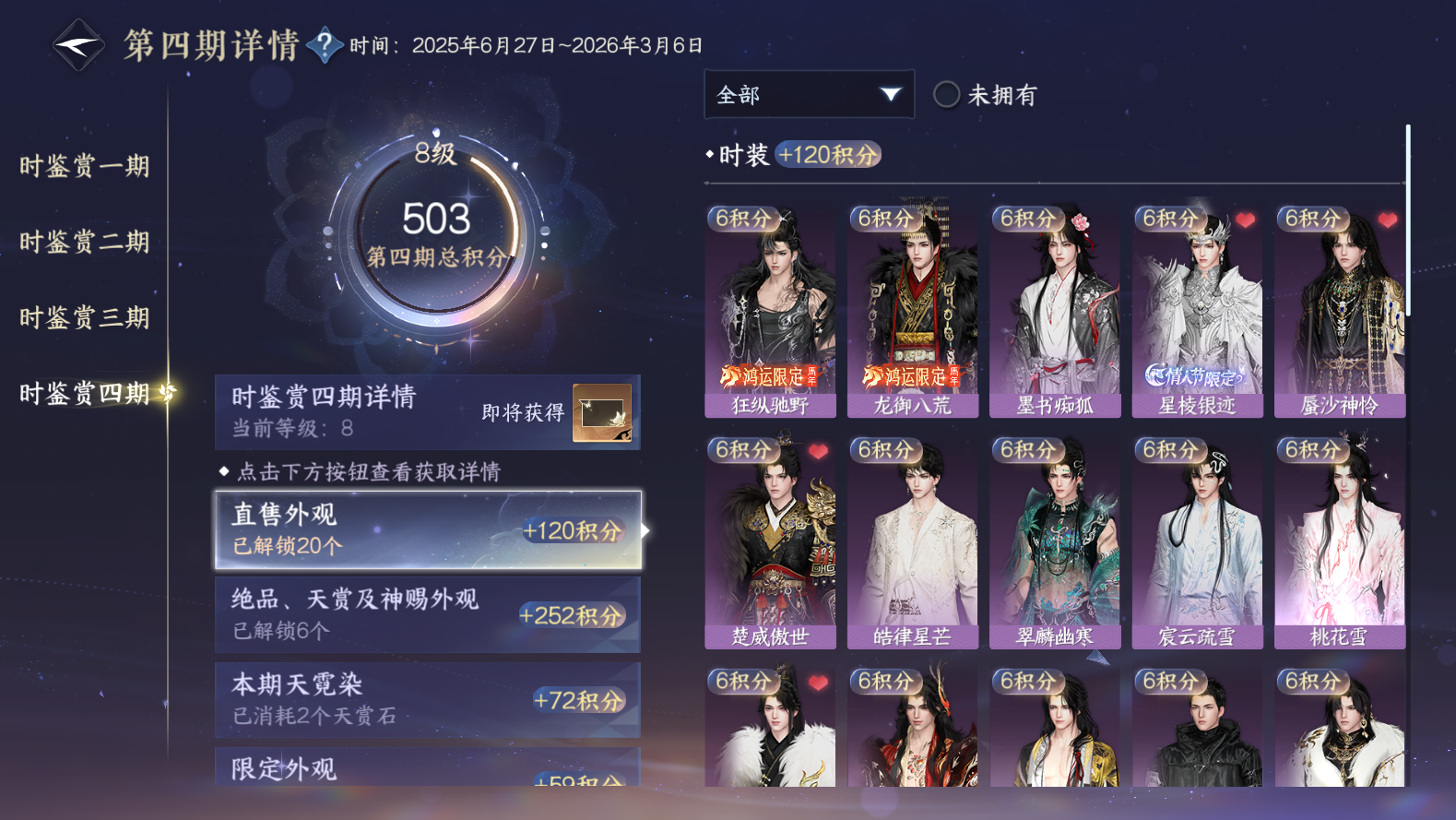The width and height of the screenshot is (1456, 820).
Task: Toggle the 未拥有 filter radio button
Action: (947, 94)
